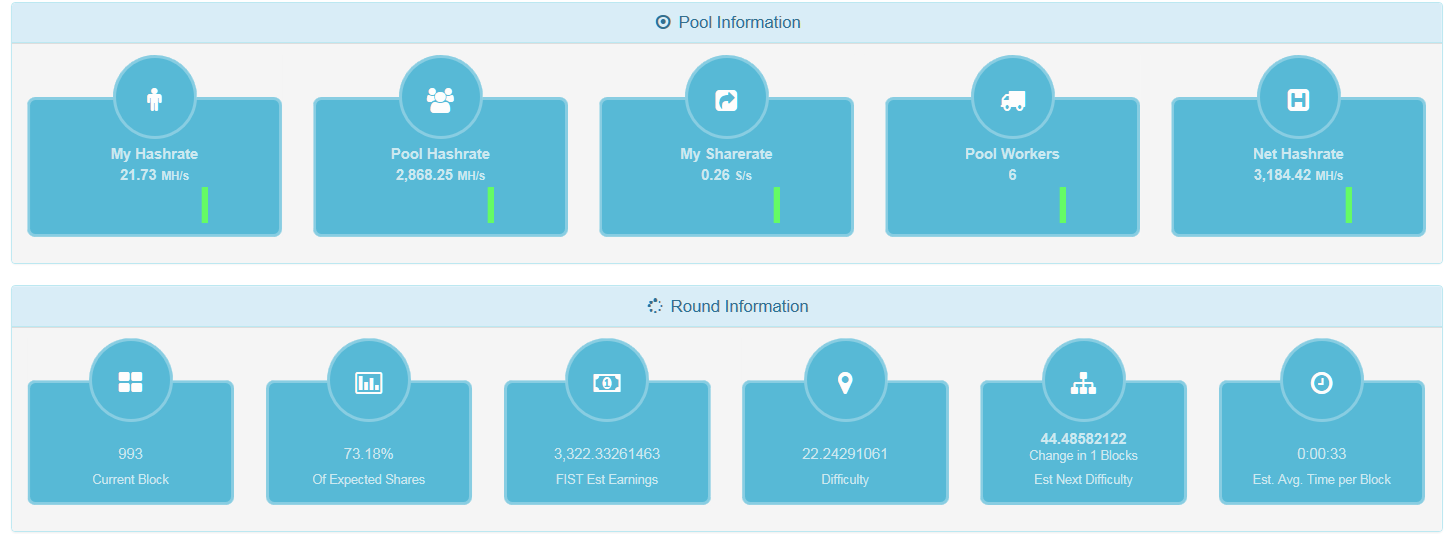The width and height of the screenshot is (1445, 537).
Task: Select the Of Expected Shares label
Action: pyautogui.click(x=369, y=479)
